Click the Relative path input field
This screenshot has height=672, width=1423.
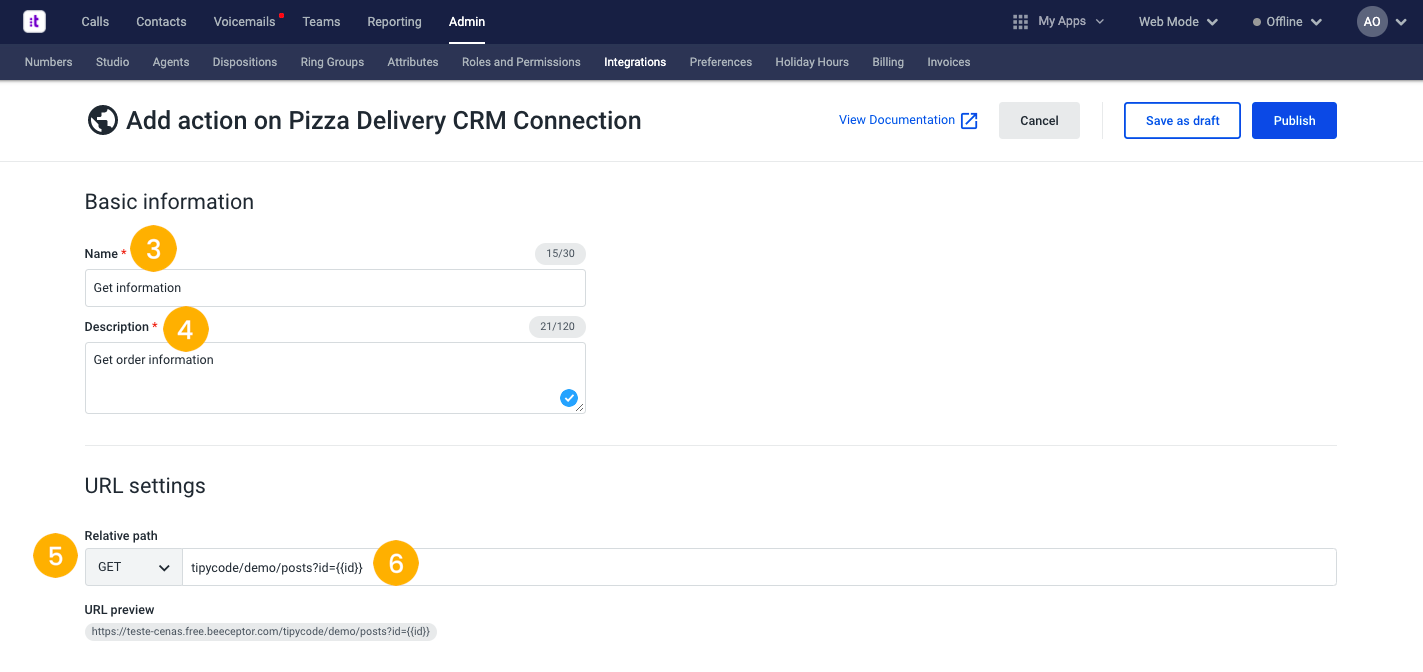coord(759,567)
